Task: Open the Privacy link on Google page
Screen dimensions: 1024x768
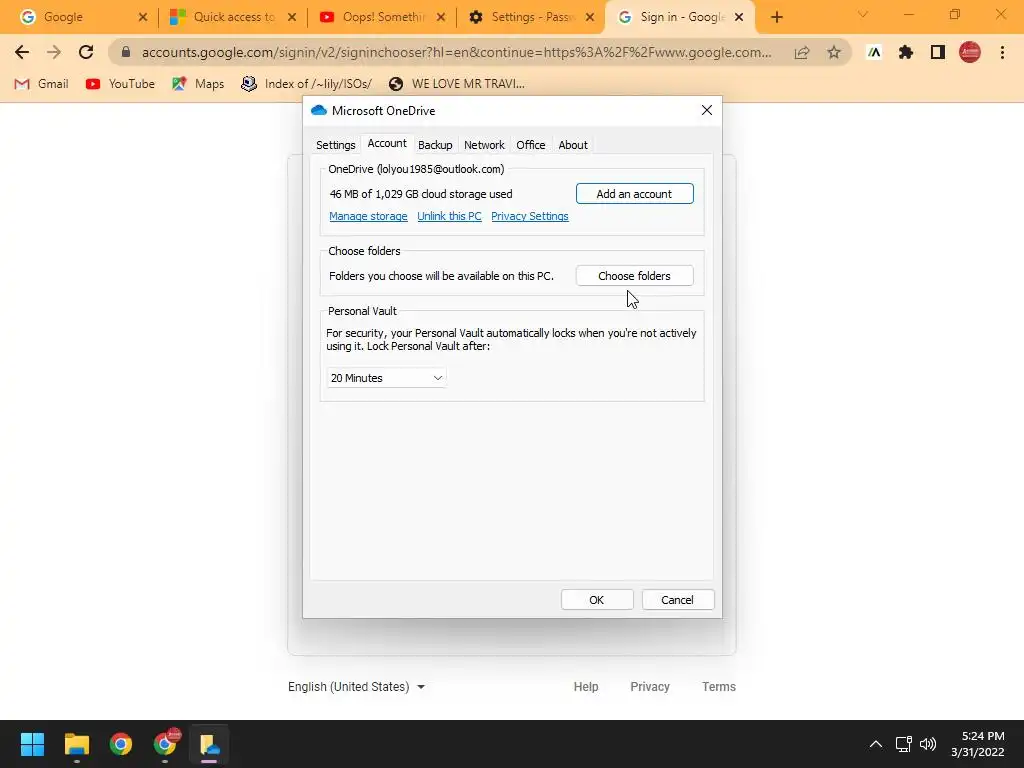Action: pyautogui.click(x=650, y=687)
